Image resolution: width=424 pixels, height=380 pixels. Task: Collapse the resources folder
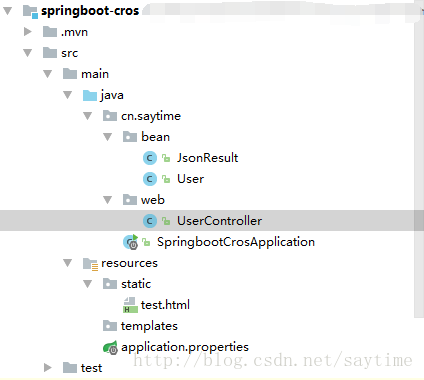click(68, 263)
